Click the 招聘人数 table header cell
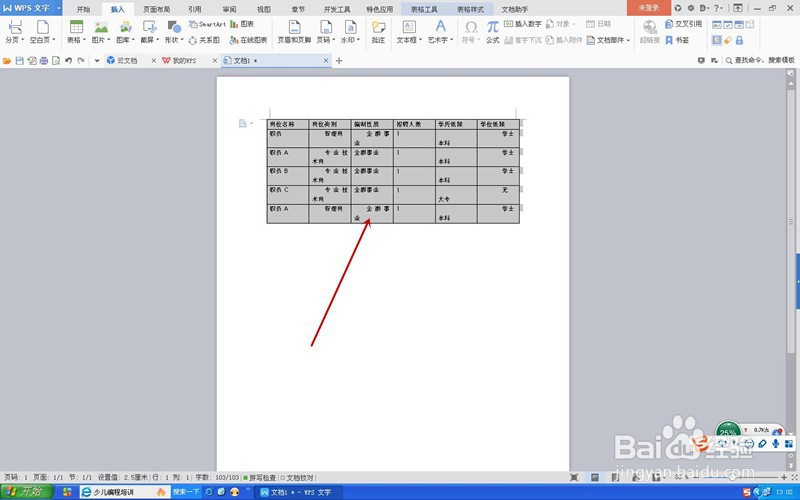The height and width of the screenshot is (500, 800). pos(414,124)
